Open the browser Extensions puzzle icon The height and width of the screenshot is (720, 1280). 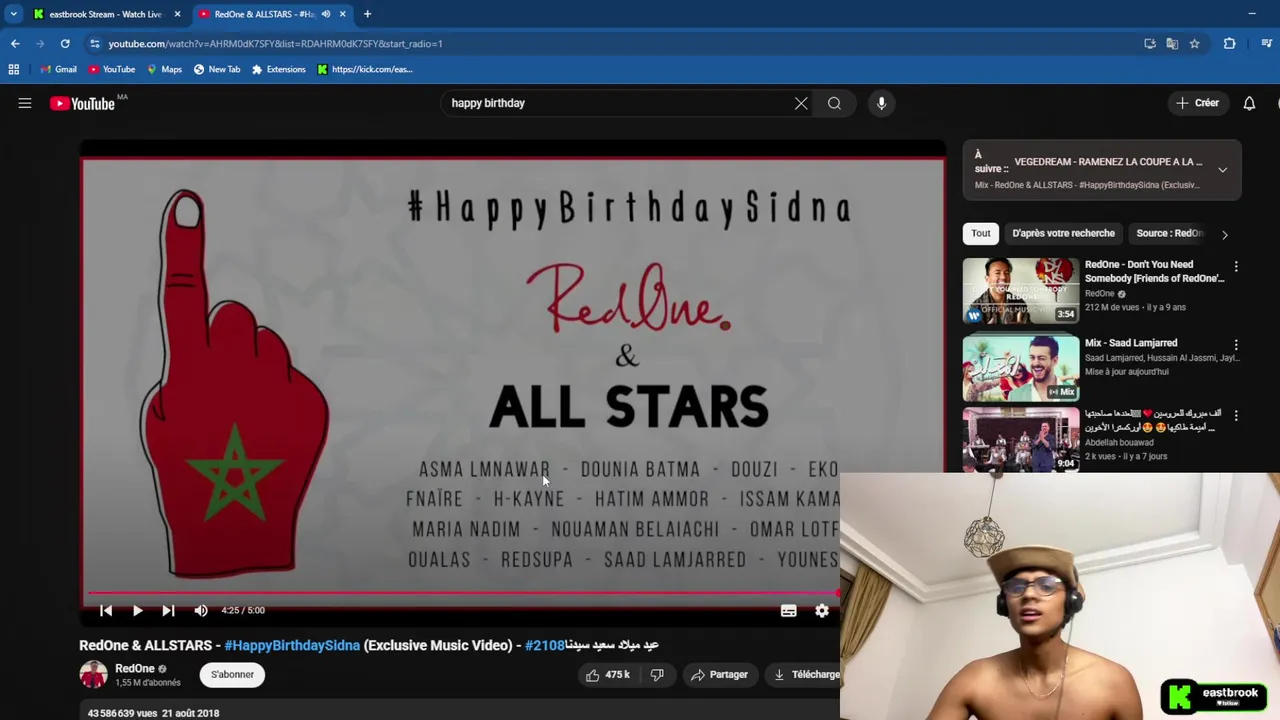[x=1229, y=44]
